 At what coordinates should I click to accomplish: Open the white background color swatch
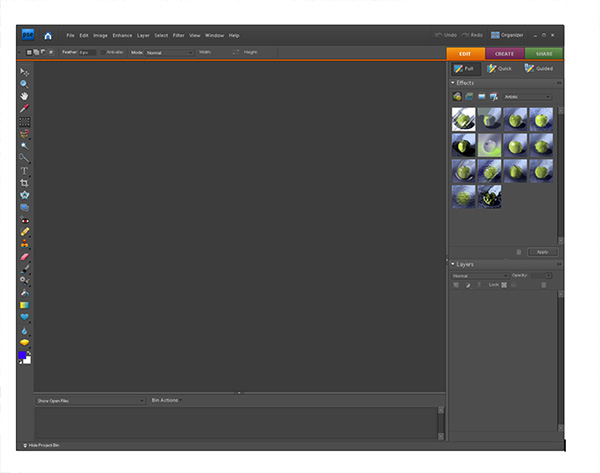tap(28, 360)
